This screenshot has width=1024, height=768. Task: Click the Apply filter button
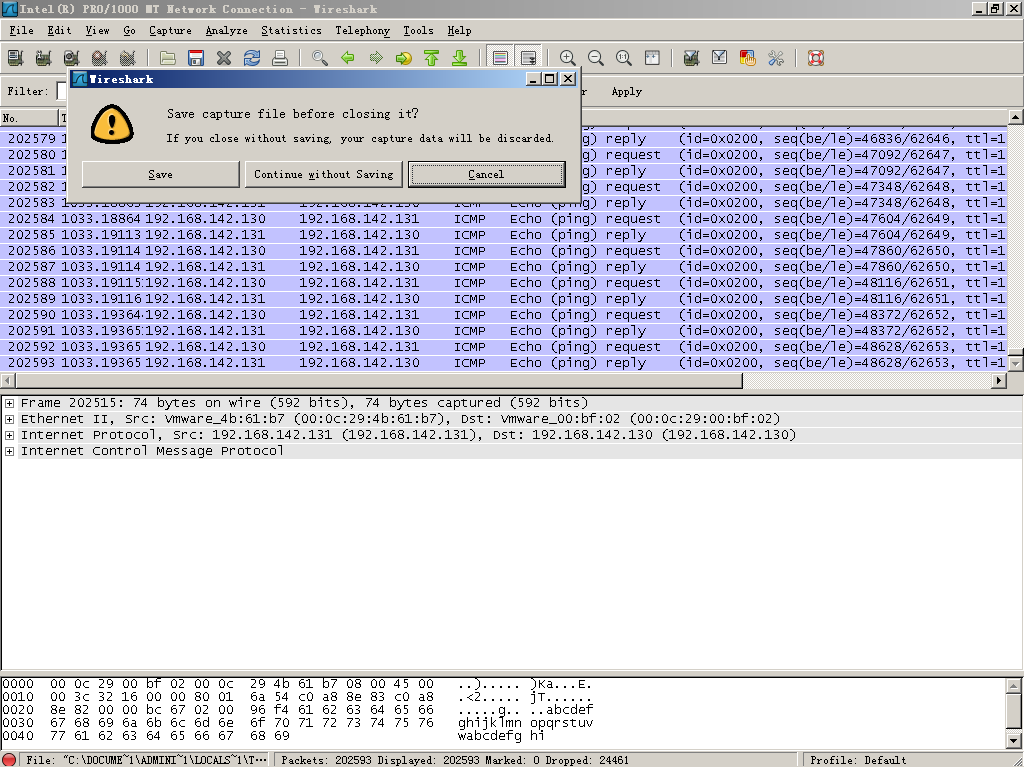click(626, 91)
